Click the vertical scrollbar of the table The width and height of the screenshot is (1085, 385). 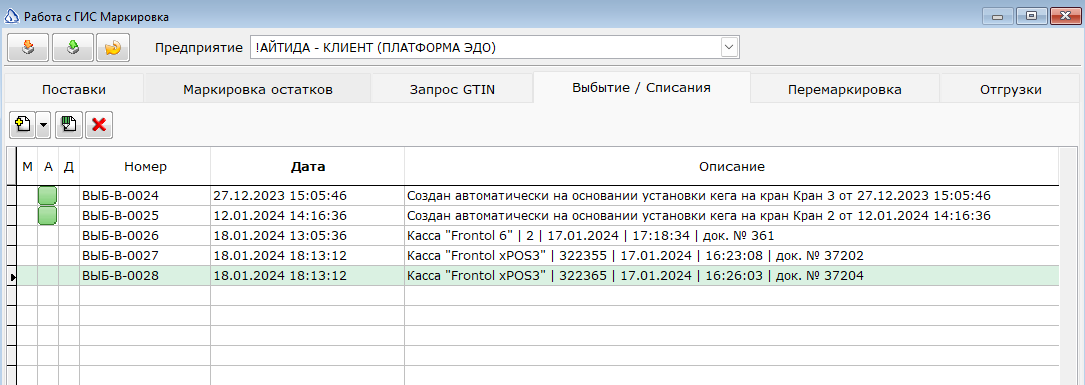[1068, 266]
